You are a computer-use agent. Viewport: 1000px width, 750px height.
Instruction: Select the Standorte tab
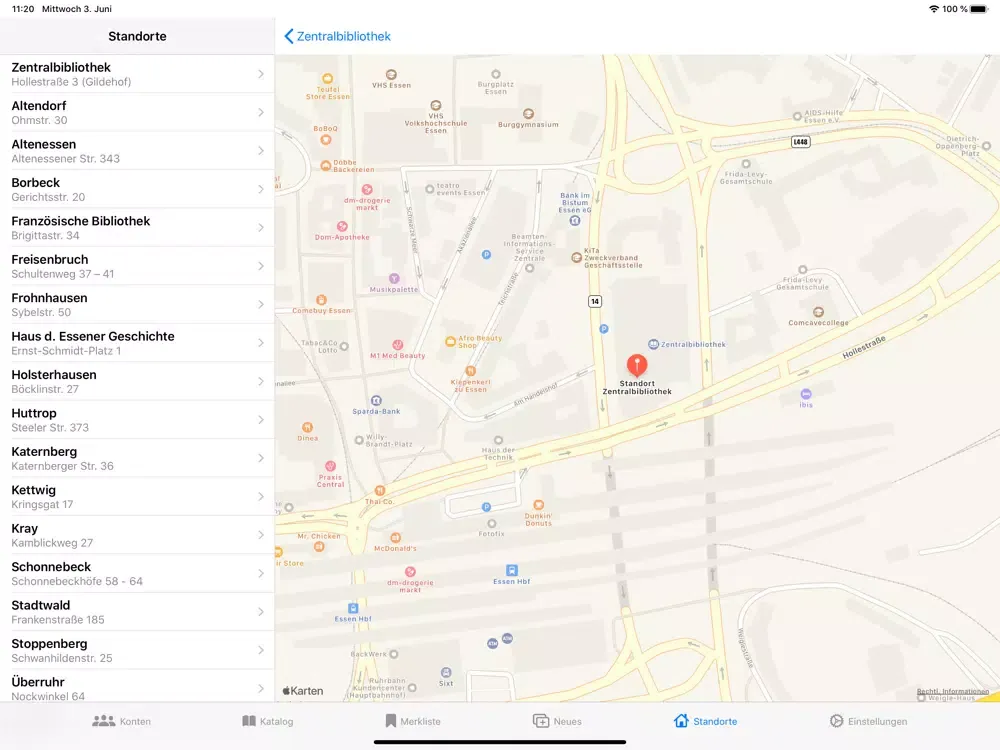[705, 721]
